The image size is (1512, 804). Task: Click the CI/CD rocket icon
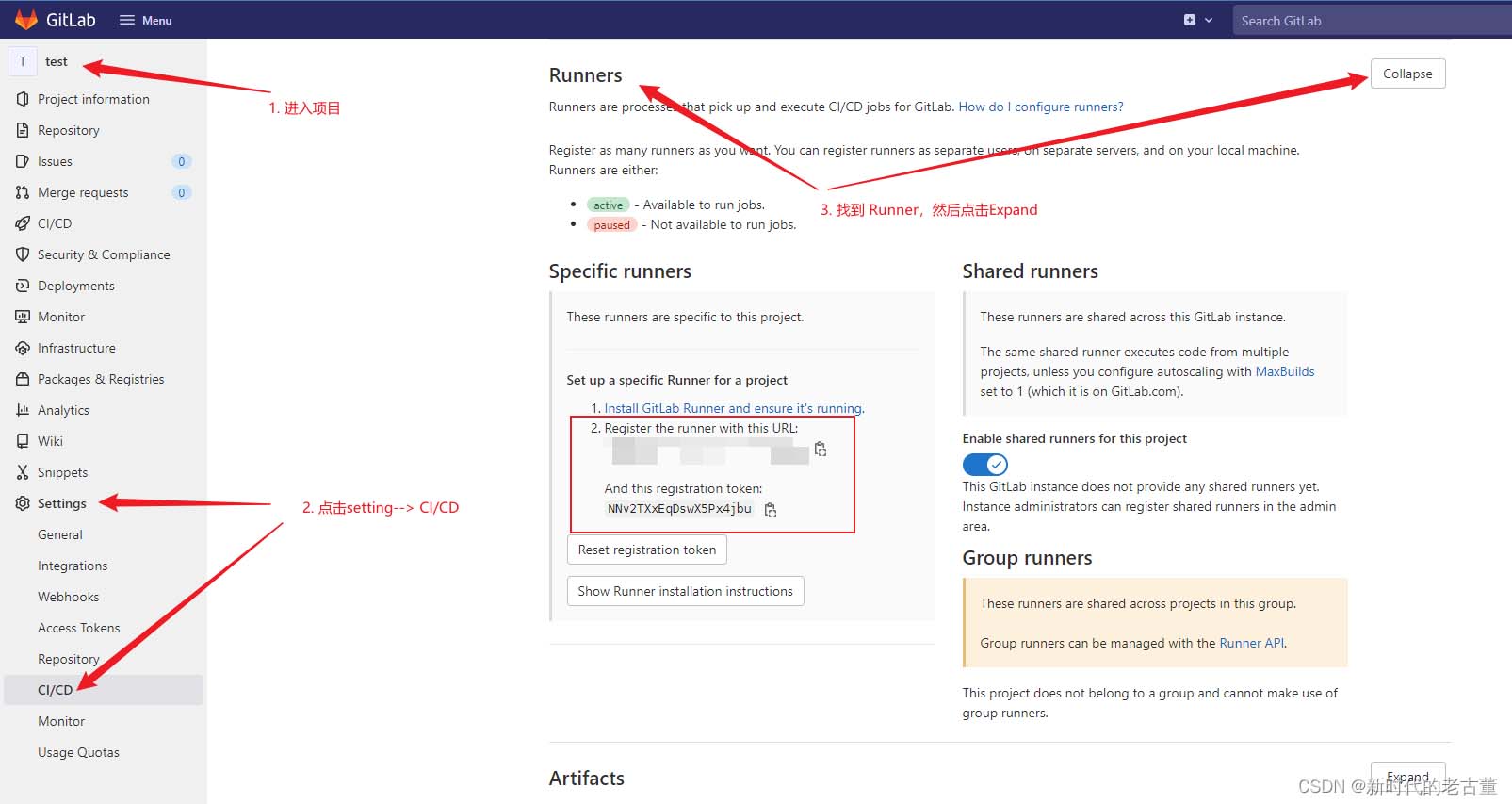pos(23,223)
